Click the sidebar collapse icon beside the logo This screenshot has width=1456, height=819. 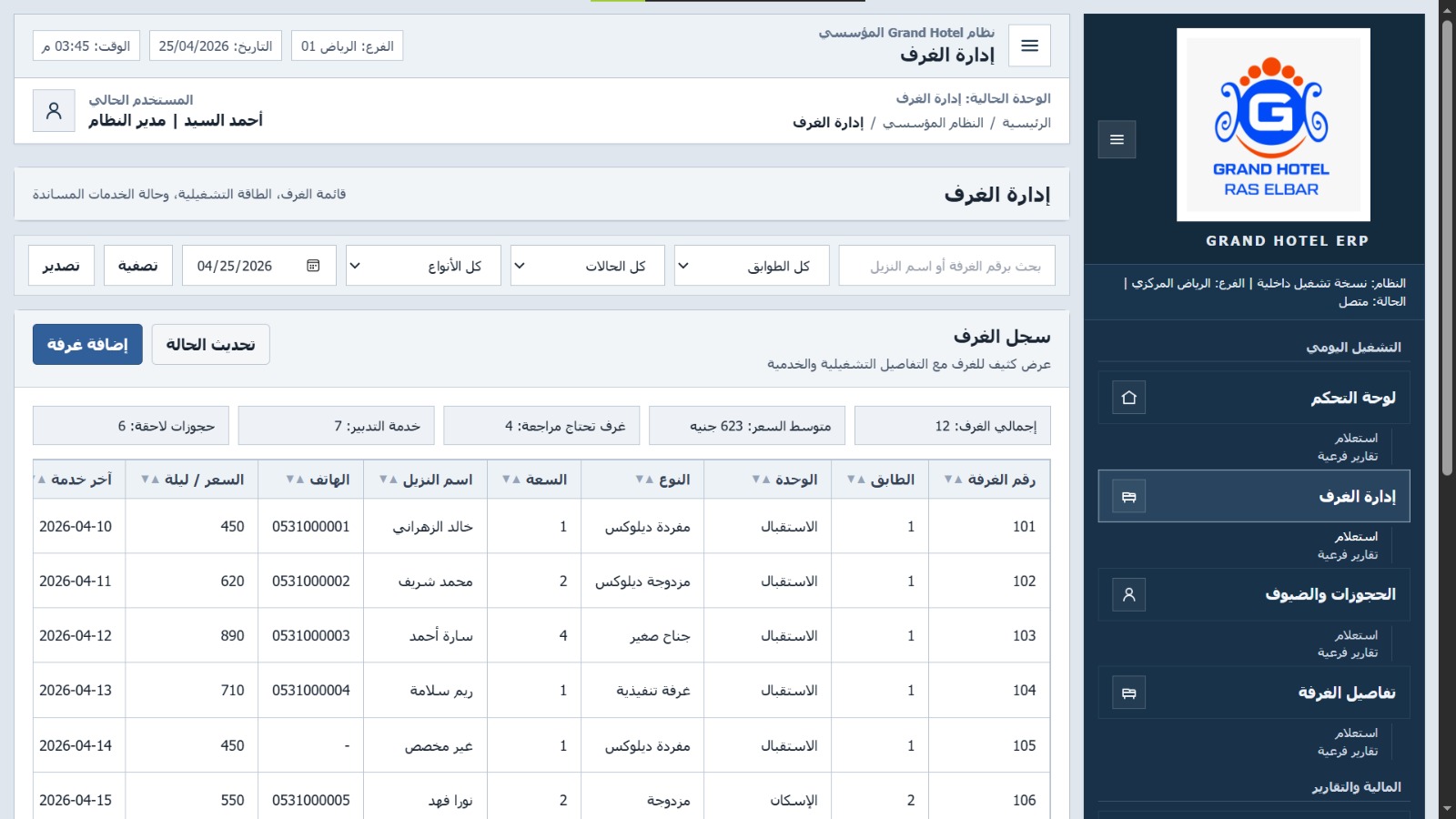[1117, 139]
